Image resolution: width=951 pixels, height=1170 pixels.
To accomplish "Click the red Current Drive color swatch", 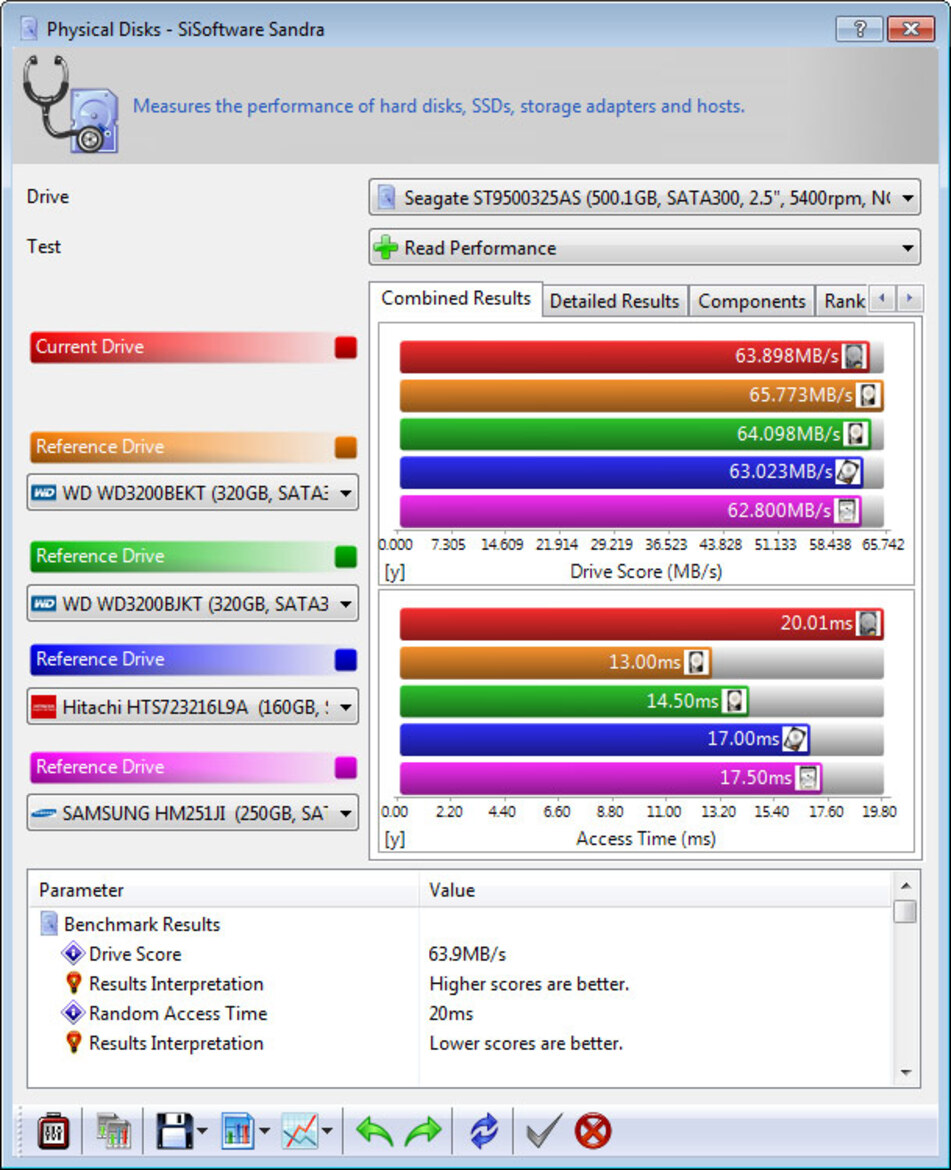I will coord(345,348).
